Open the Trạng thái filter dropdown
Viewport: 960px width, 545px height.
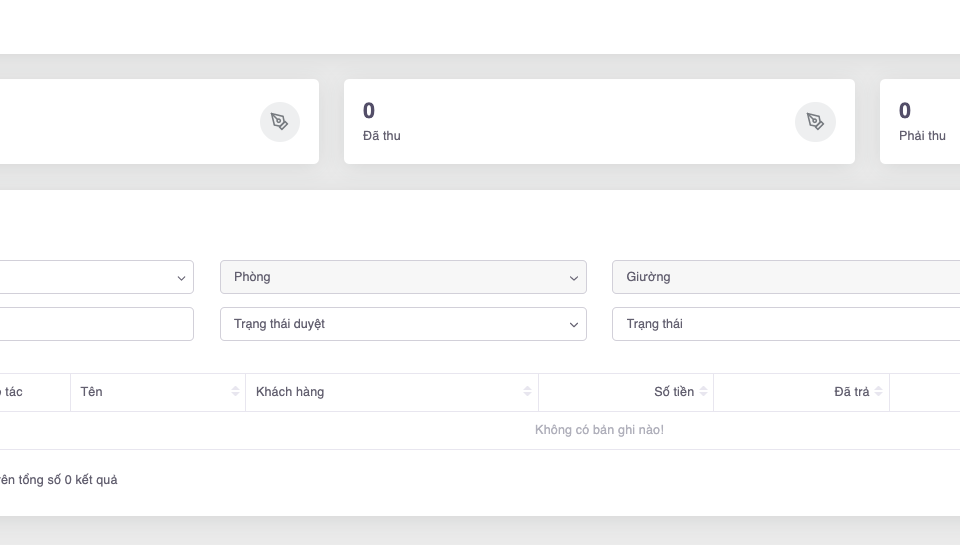[x=786, y=324]
